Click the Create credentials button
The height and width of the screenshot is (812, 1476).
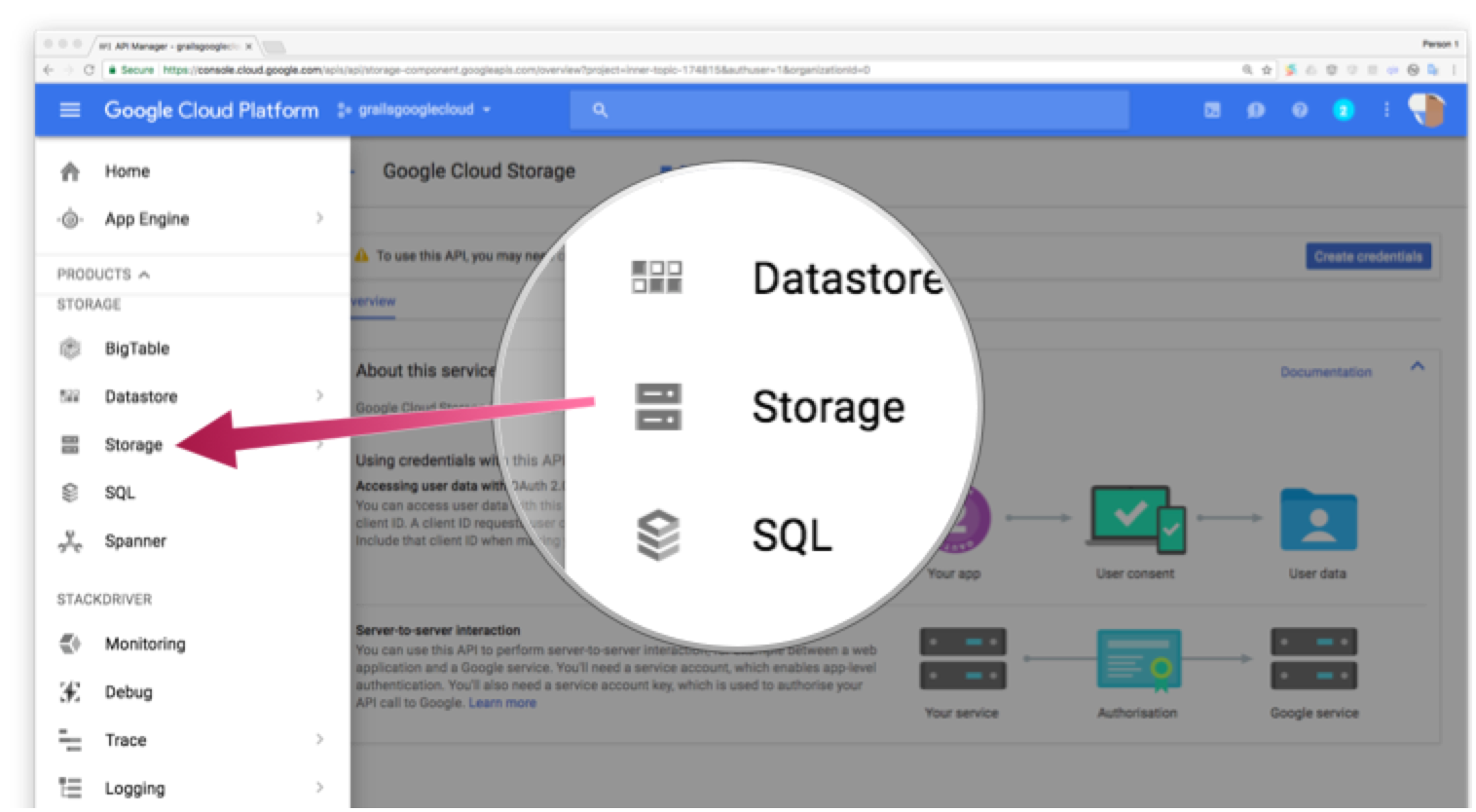pos(1368,257)
